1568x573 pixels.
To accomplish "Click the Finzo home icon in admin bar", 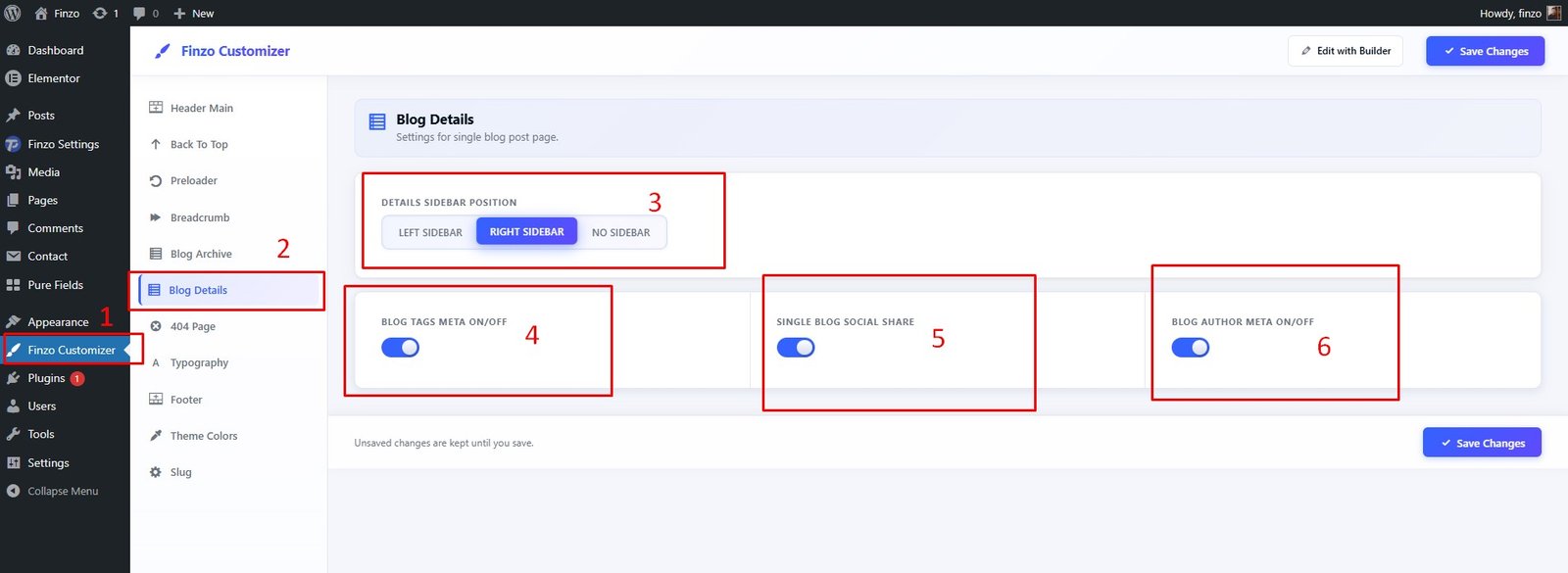I will click(x=41, y=13).
